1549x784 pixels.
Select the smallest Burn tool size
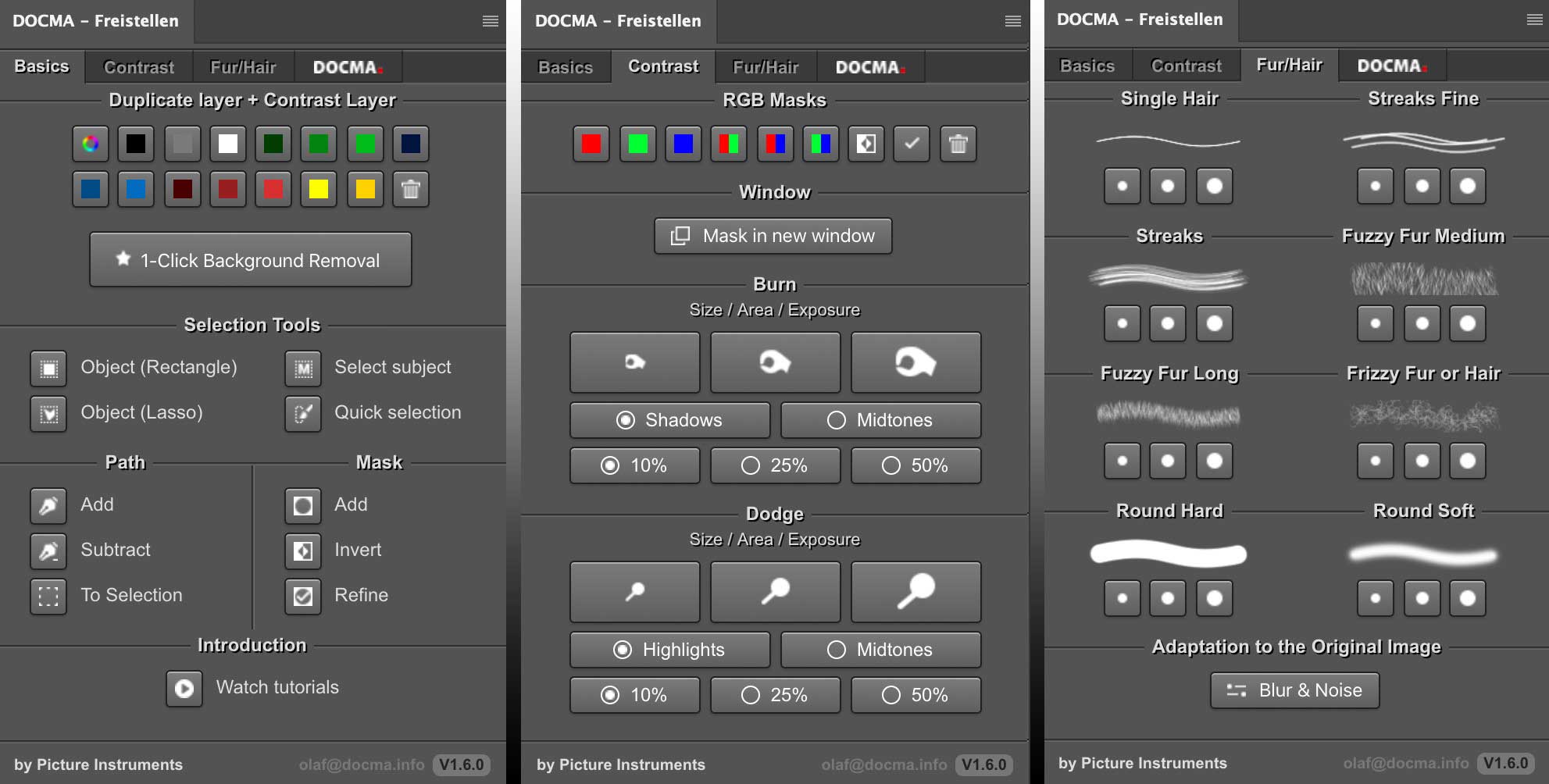(635, 362)
